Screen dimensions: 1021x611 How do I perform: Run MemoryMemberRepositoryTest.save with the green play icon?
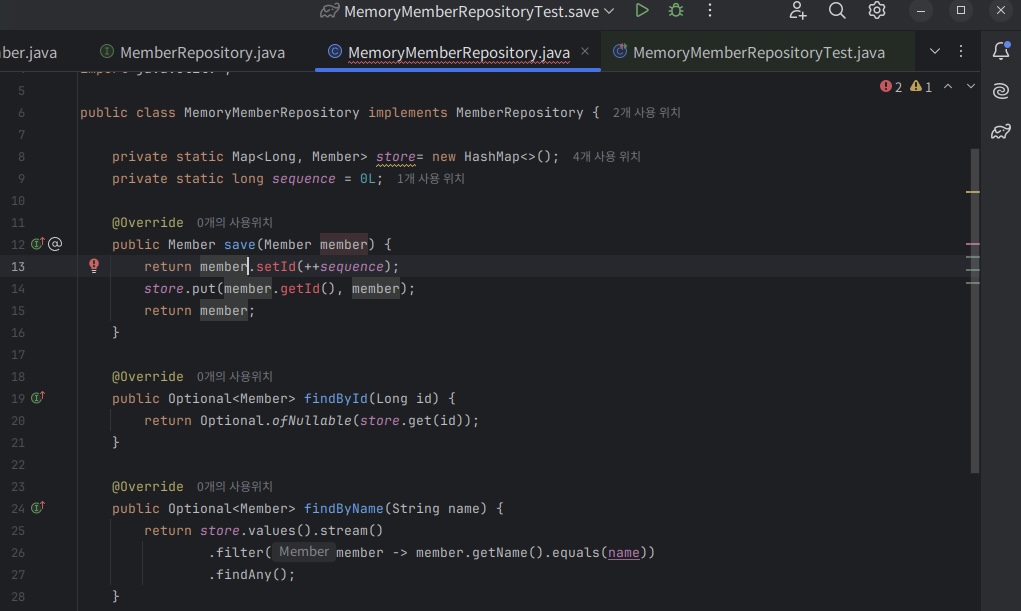[641, 10]
